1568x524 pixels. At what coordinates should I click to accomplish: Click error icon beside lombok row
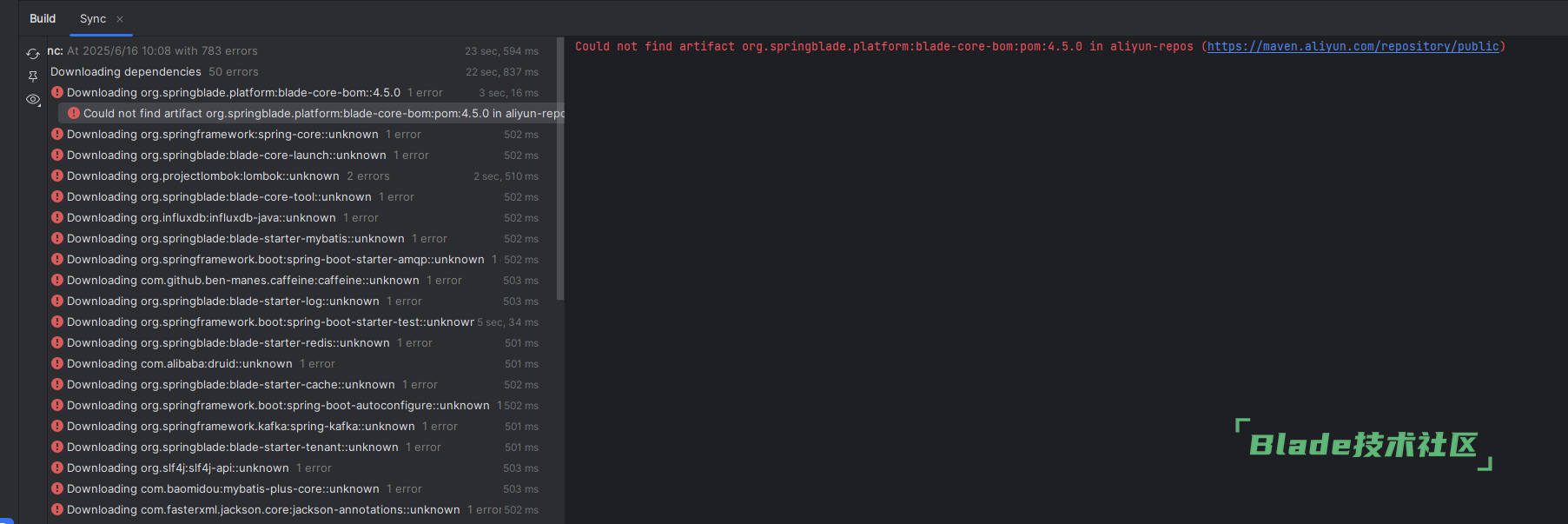[x=57, y=176]
